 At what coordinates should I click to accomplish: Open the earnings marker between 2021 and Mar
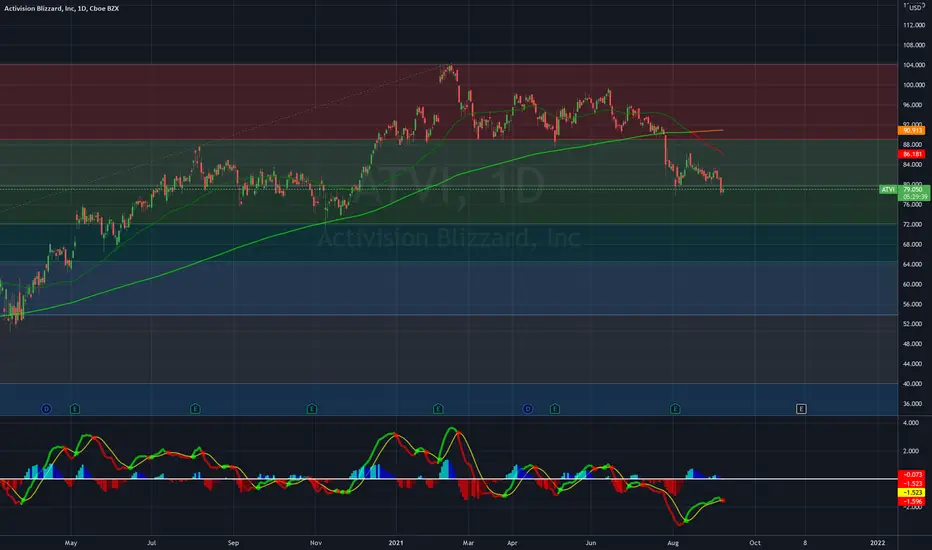coord(438,408)
